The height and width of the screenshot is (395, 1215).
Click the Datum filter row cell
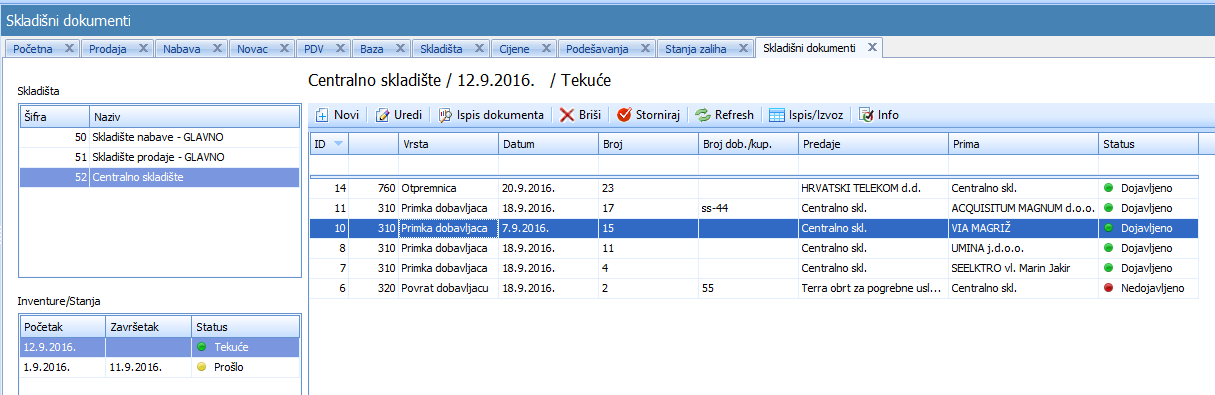[549, 165]
